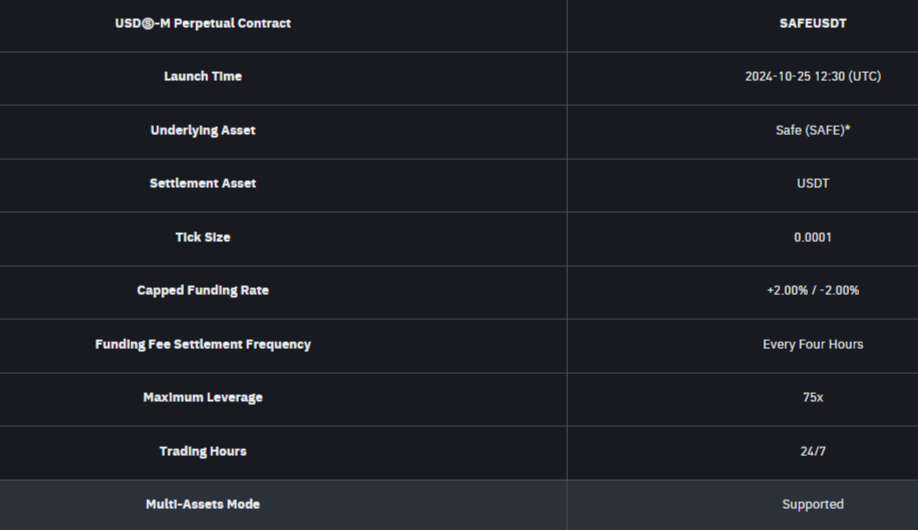The width and height of the screenshot is (918, 530).
Task: Click the Maximum Leverage label
Action: pos(203,397)
